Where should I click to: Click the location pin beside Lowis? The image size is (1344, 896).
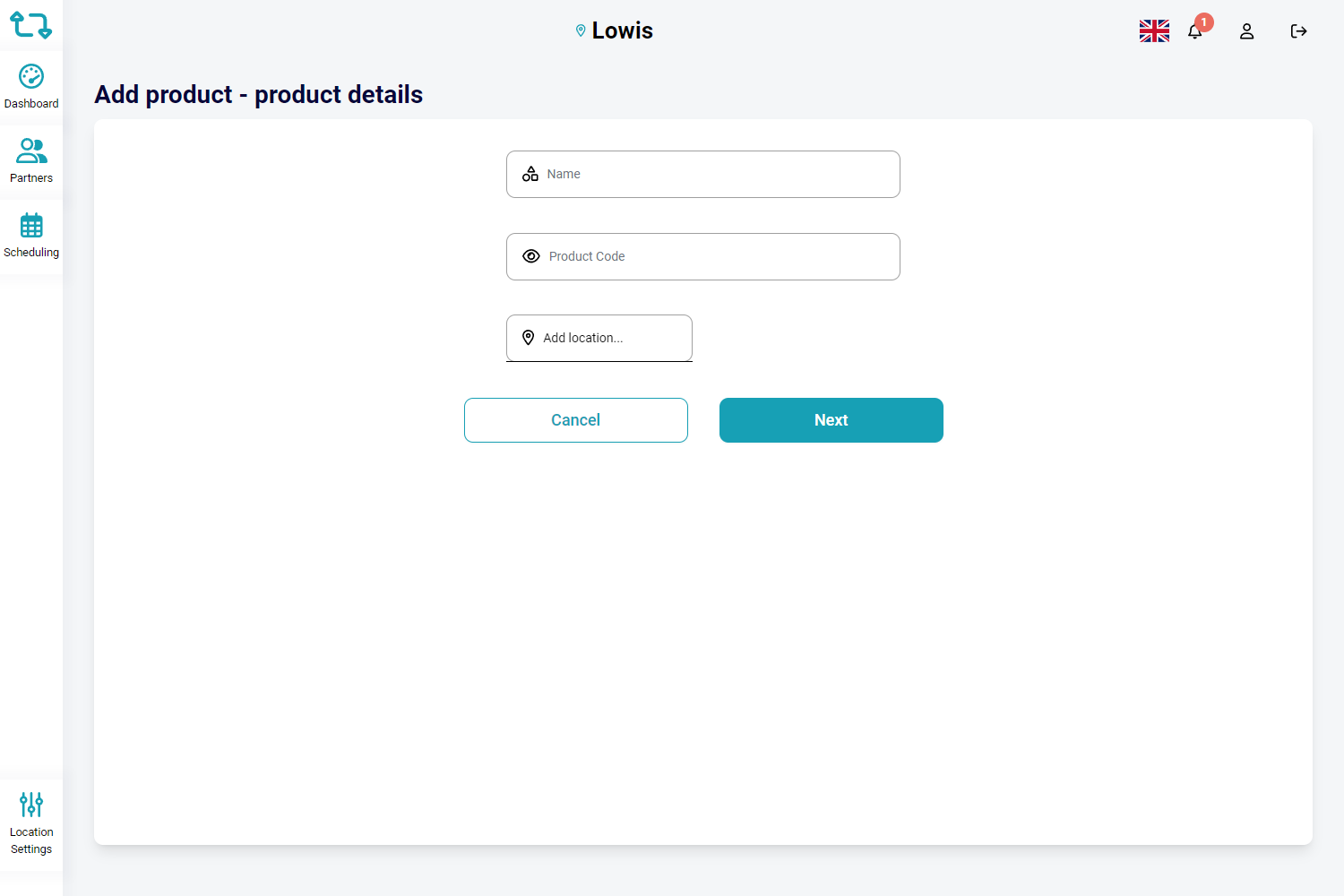(581, 30)
